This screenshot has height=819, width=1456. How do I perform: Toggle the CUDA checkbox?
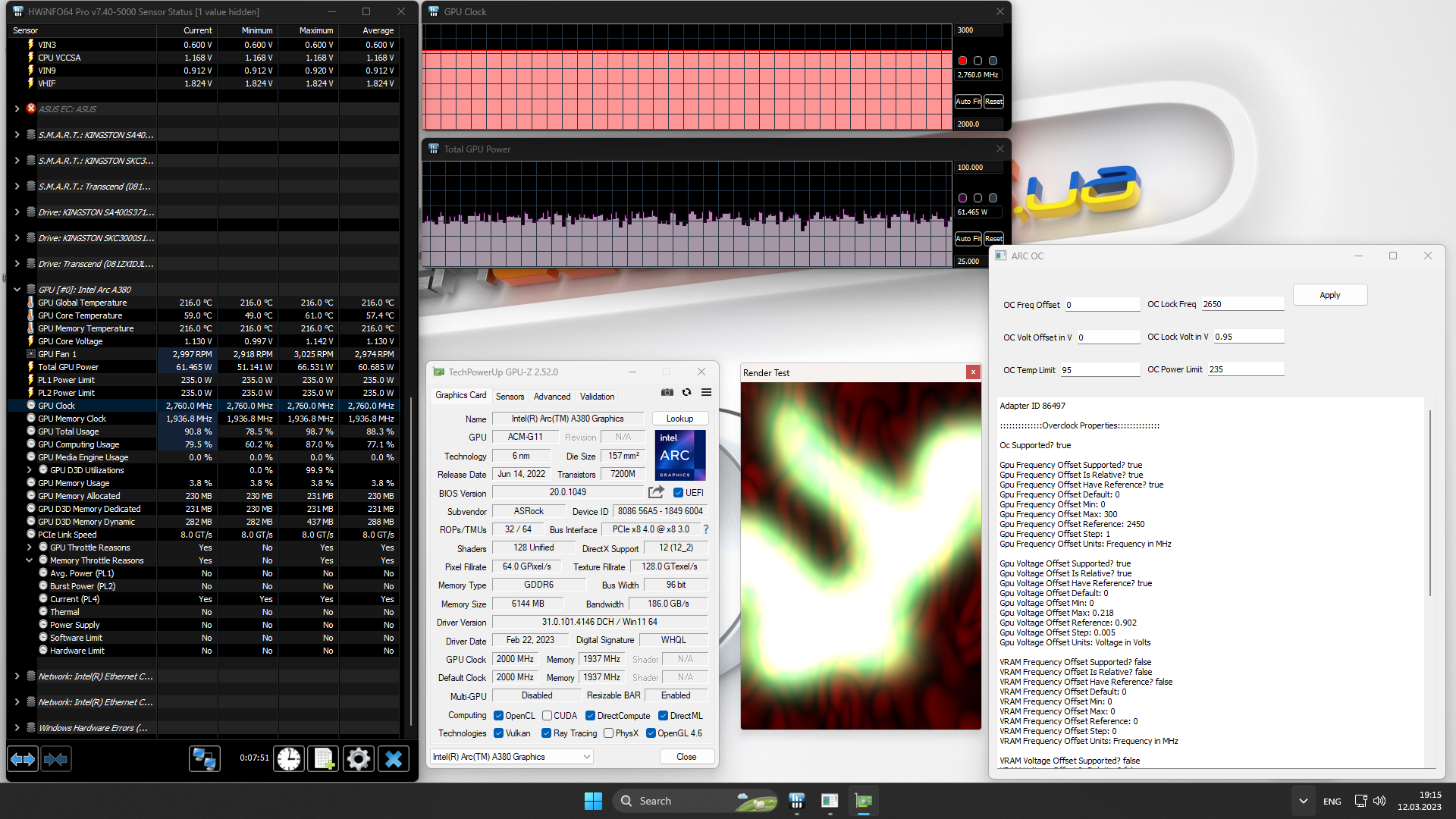click(547, 716)
